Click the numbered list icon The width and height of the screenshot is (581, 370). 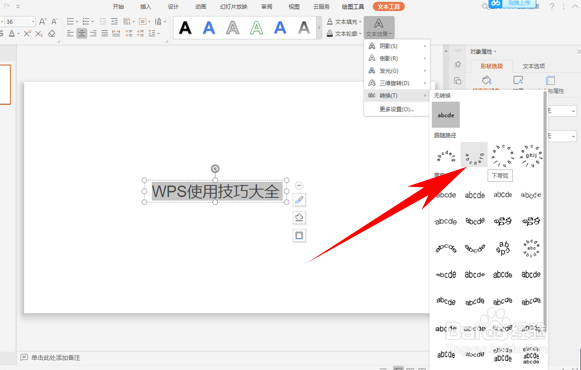pyautogui.click(x=87, y=21)
